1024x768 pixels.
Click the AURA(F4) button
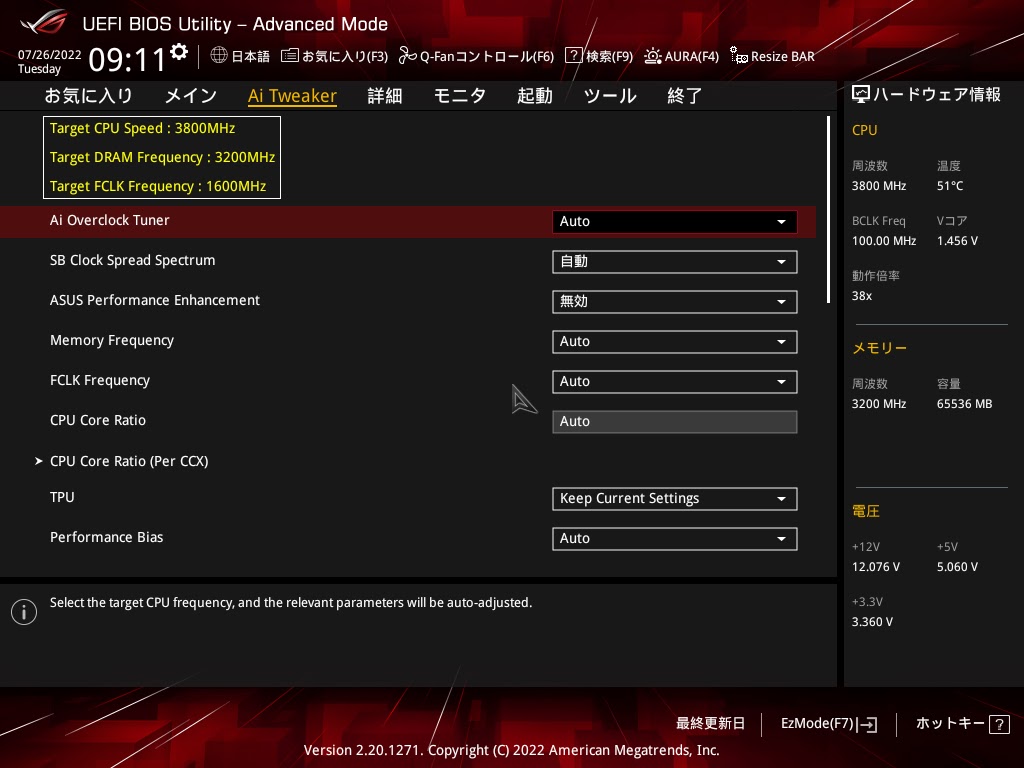click(x=681, y=56)
